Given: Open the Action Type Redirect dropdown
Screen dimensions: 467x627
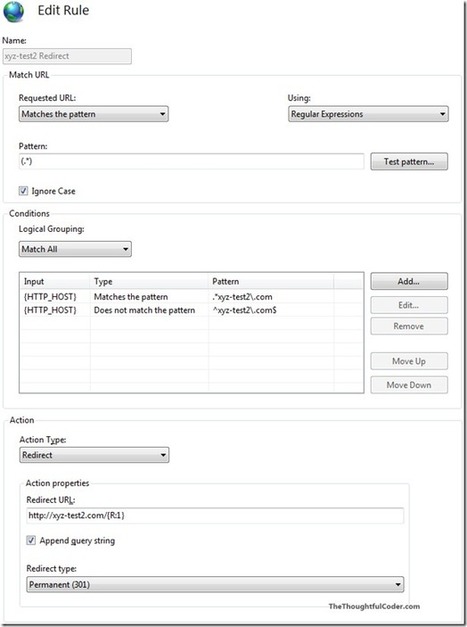Looking at the screenshot, I should (94, 455).
